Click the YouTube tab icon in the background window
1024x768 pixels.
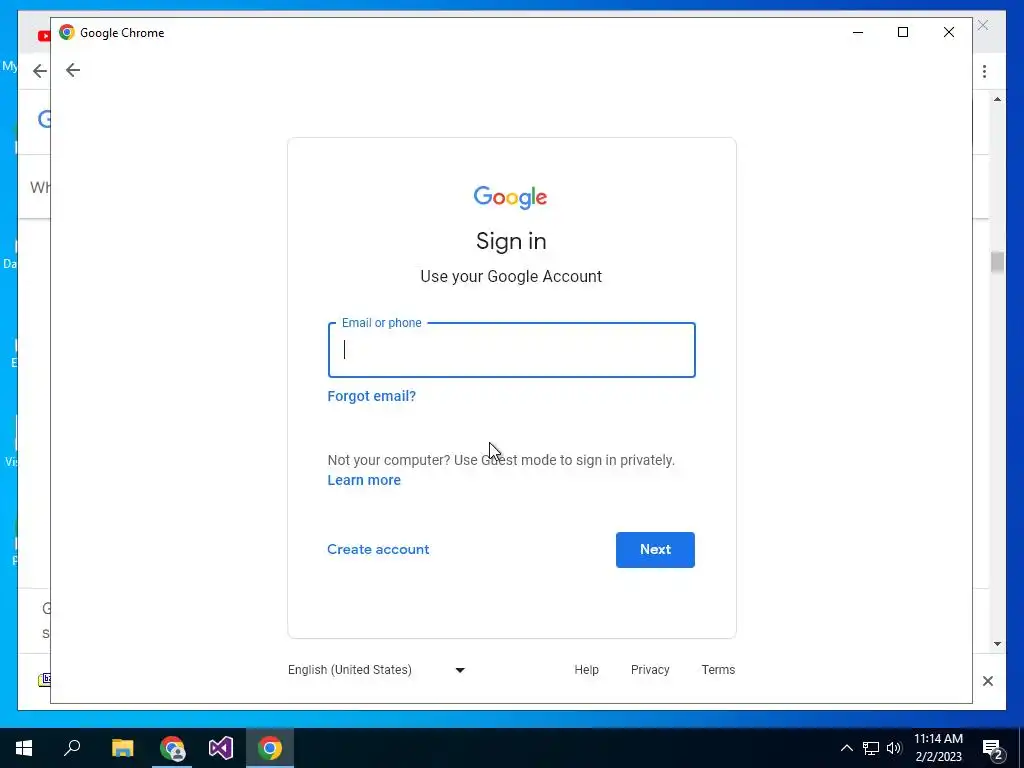click(44, 36)
